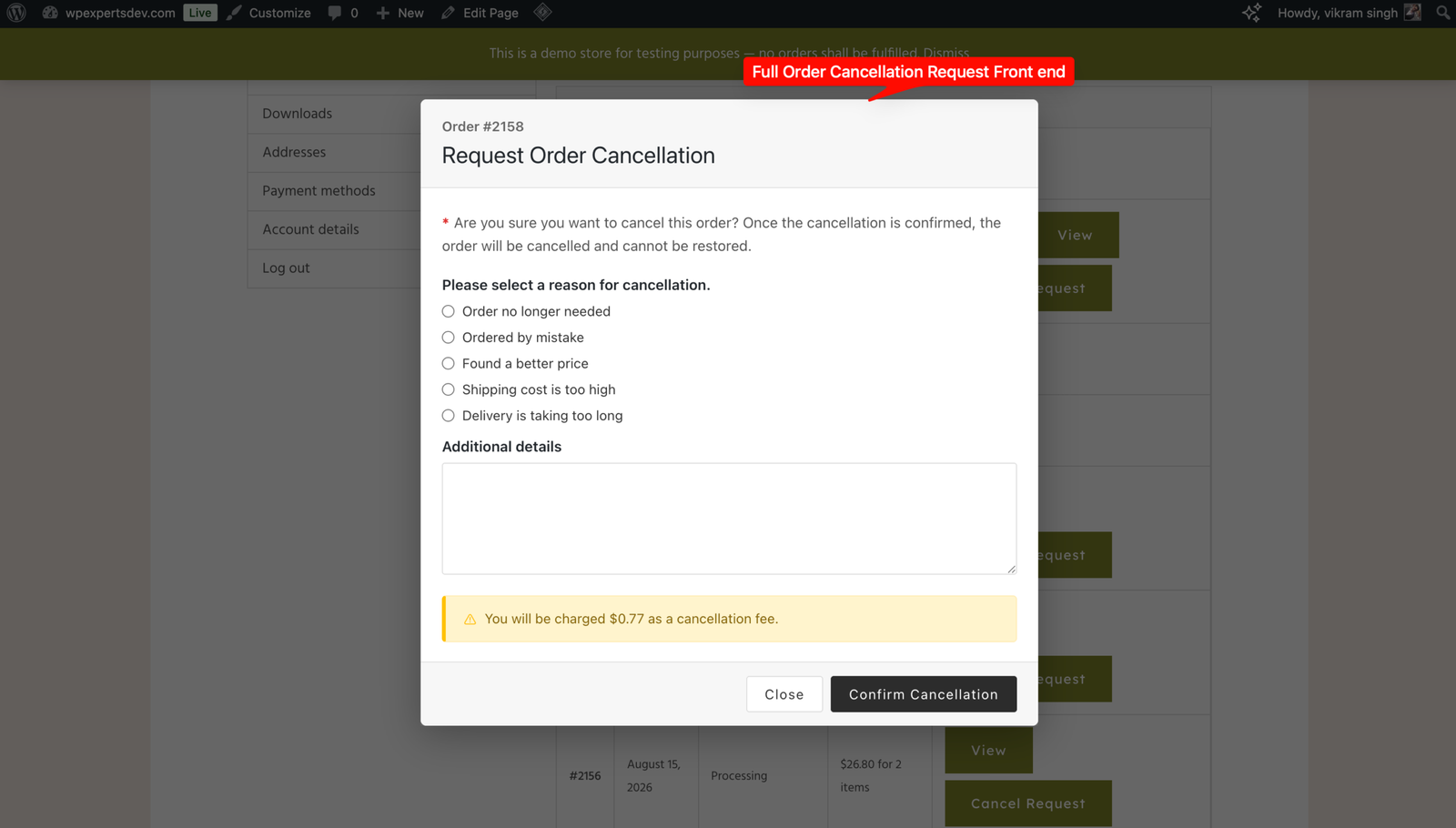Select 'Shipping cost is too high'
Screen dimensions: 1456x828
(x=448, y=389)
